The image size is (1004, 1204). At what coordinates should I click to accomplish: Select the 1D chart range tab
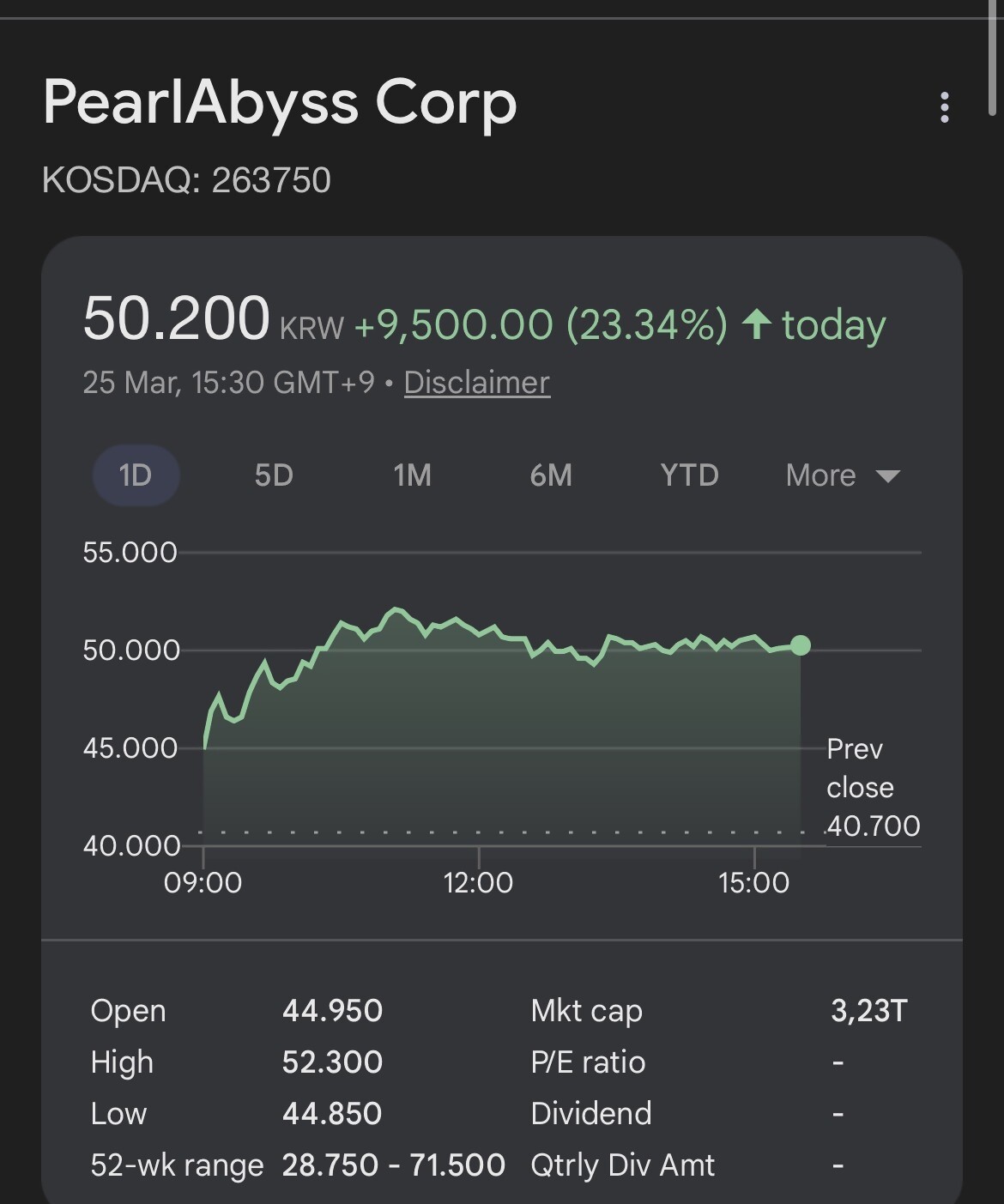tap(136, 475)
